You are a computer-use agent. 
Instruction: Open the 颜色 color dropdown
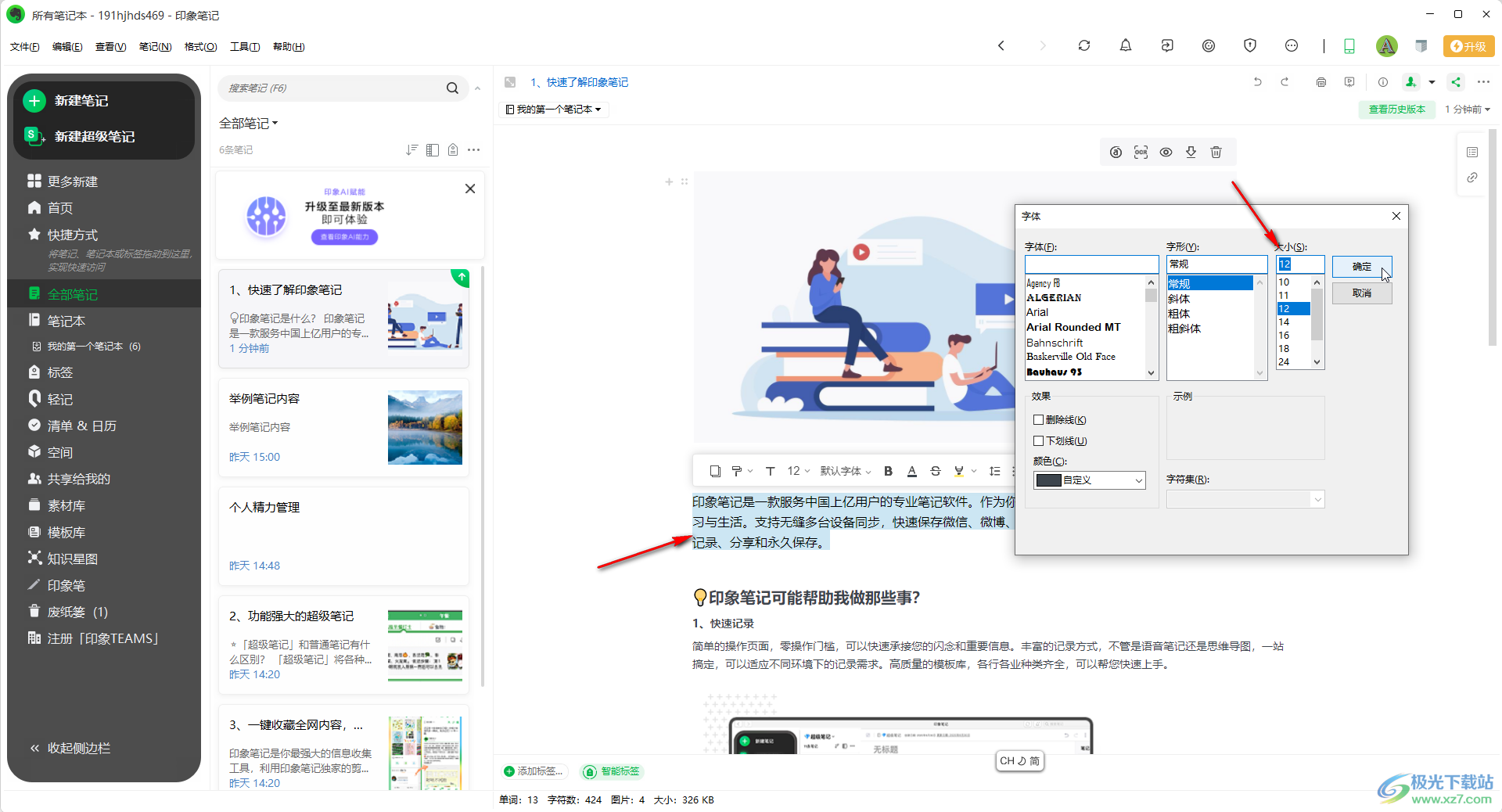[x=1089, y=480]
